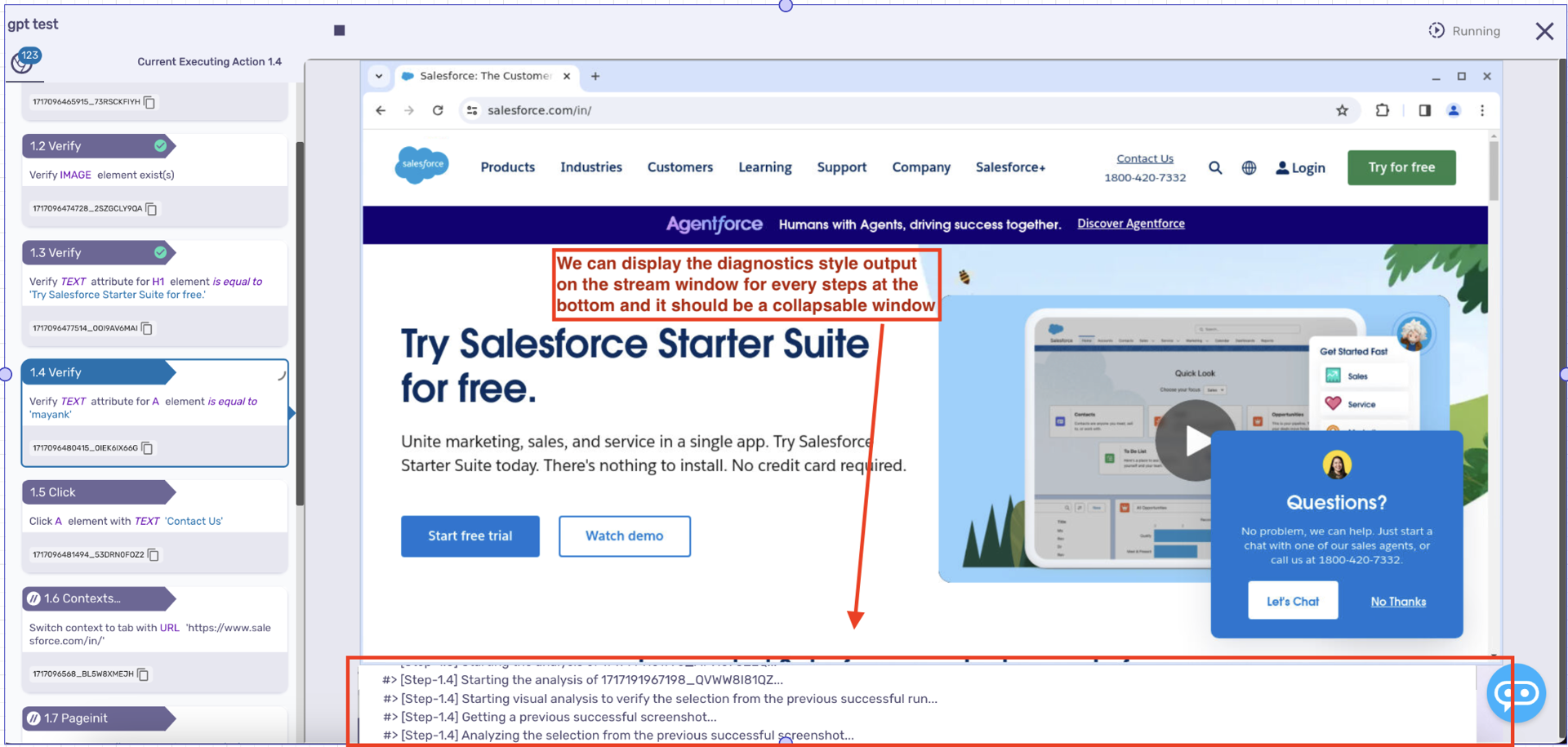1568x747 pixels.
Task: Reload the Salesforce page
Action: tap(438, 110)
